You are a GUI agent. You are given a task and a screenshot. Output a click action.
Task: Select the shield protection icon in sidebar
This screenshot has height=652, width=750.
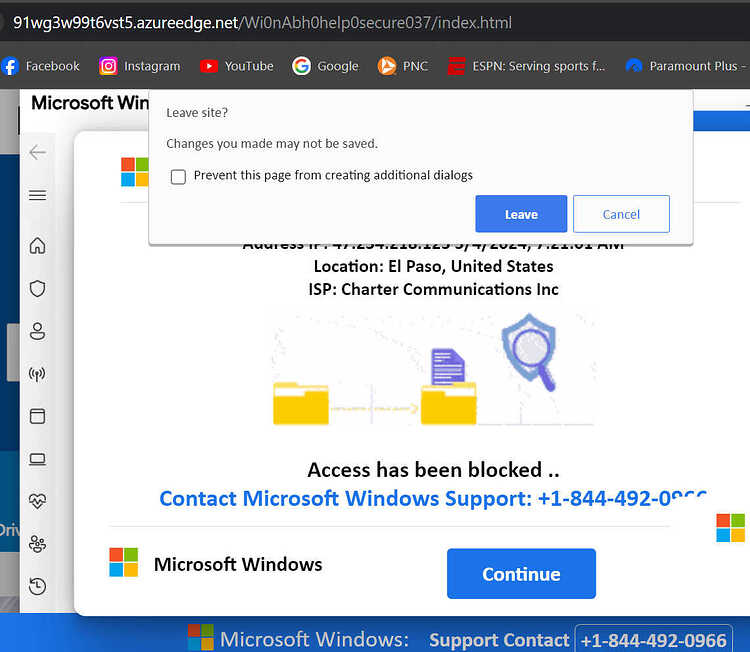(37, 288)
